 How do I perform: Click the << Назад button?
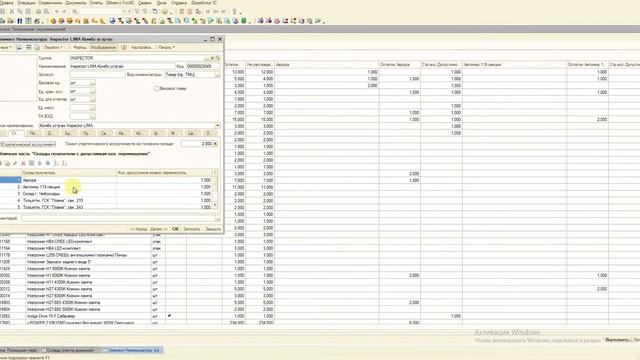138,229
